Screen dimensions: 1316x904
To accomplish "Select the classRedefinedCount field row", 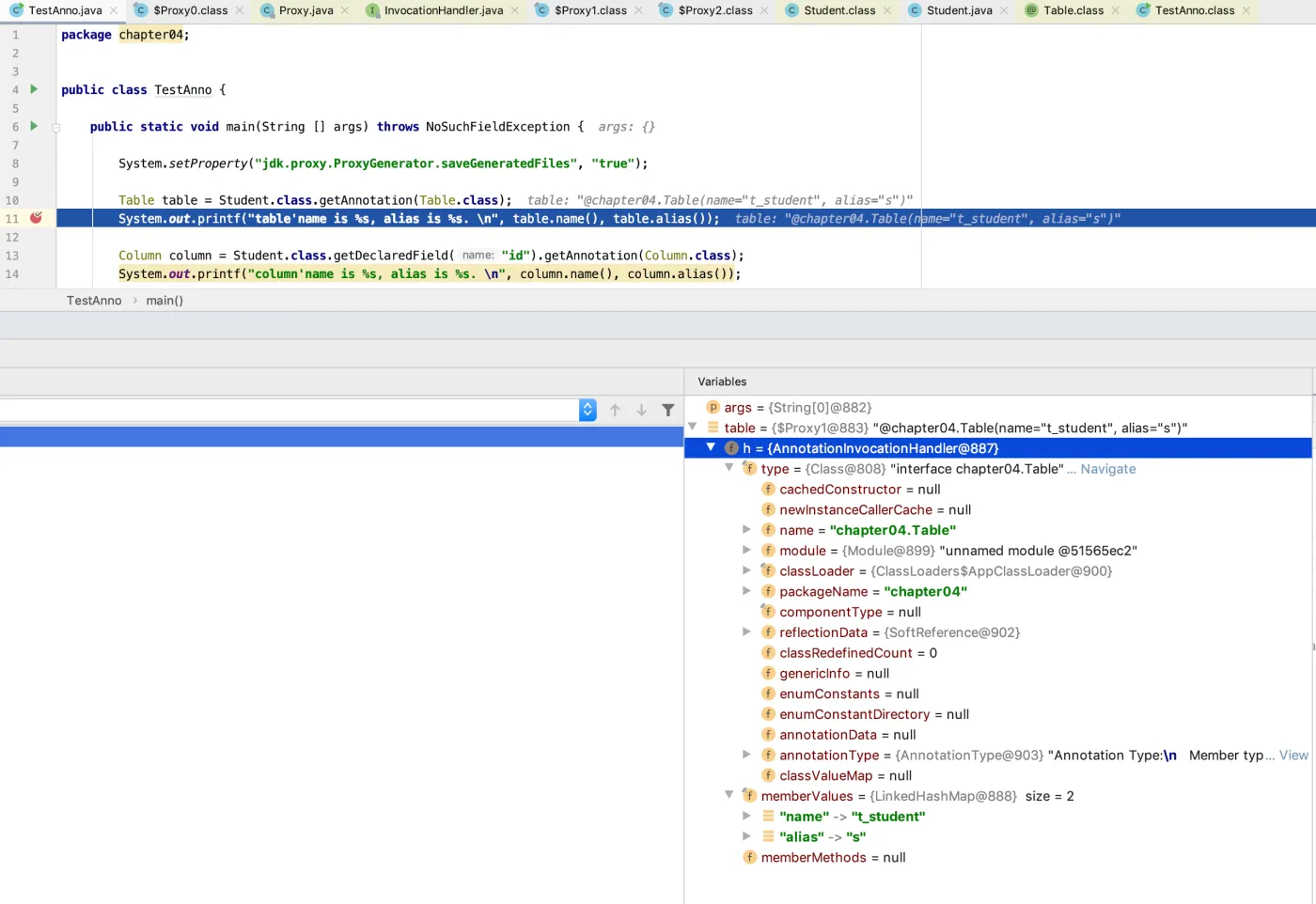I will click(998, 653).
